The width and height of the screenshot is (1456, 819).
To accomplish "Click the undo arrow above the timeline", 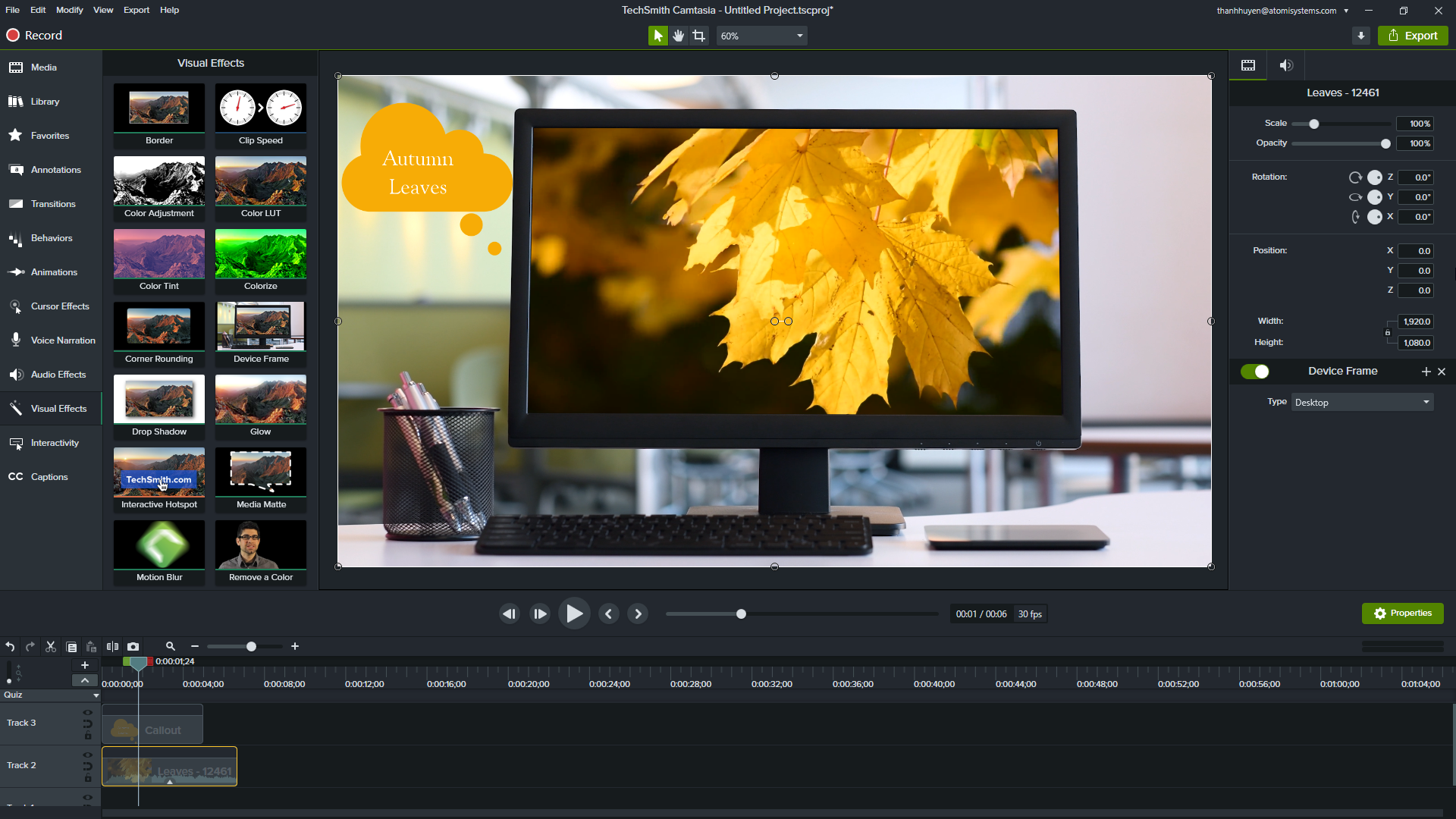I will 10,646.
